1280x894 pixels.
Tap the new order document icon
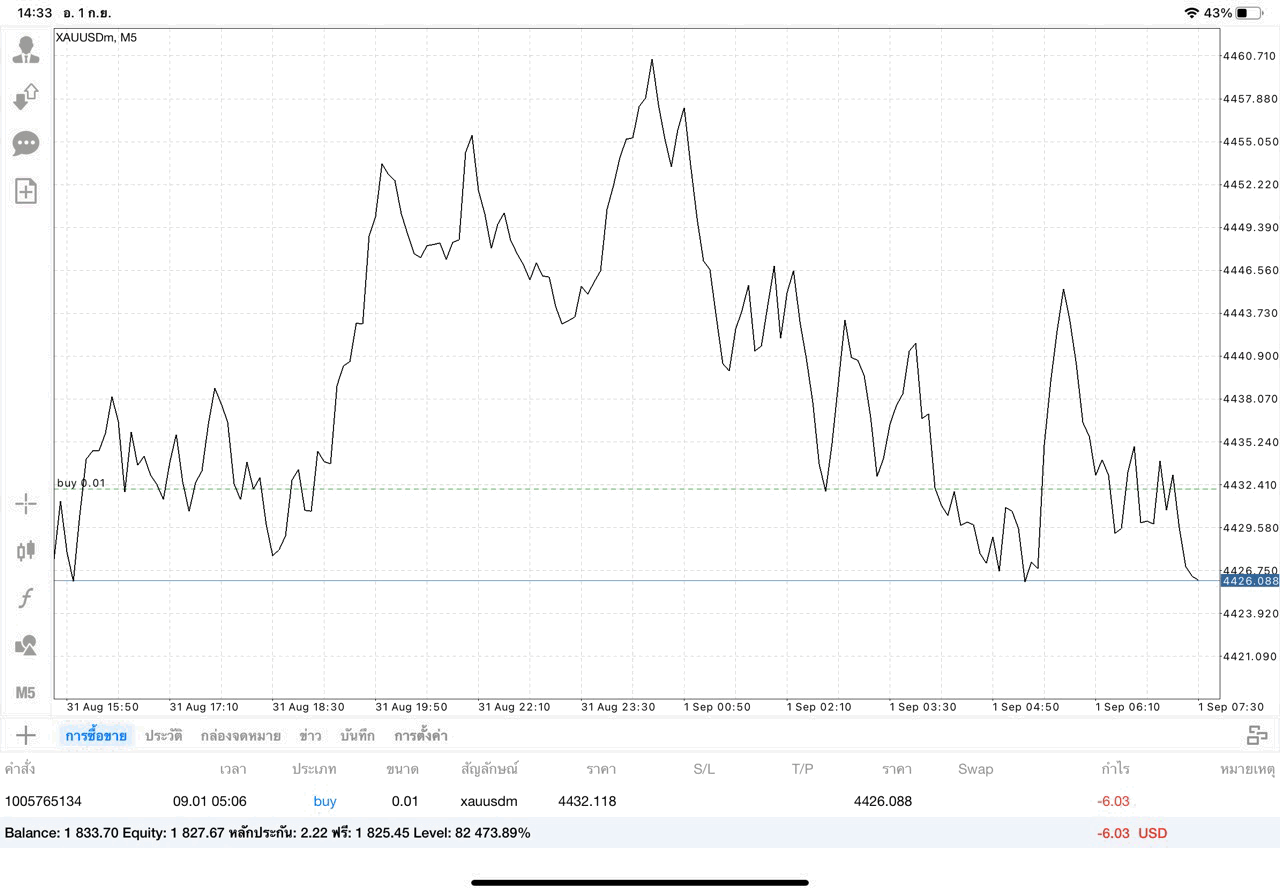point(26,191)
